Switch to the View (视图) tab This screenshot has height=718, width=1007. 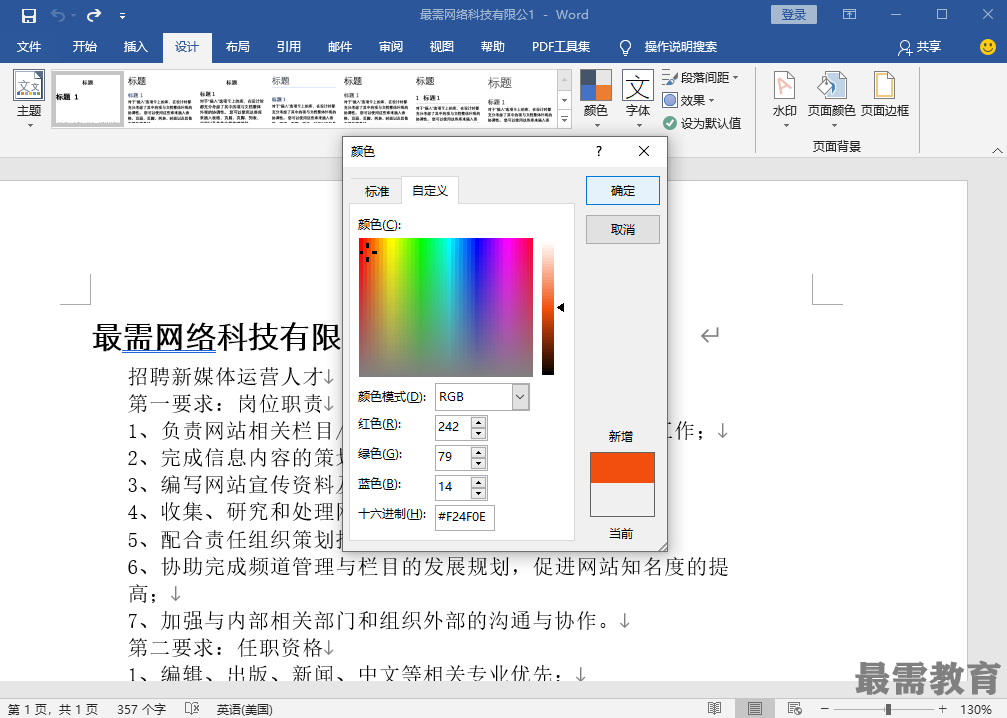[x=442, y=47]
